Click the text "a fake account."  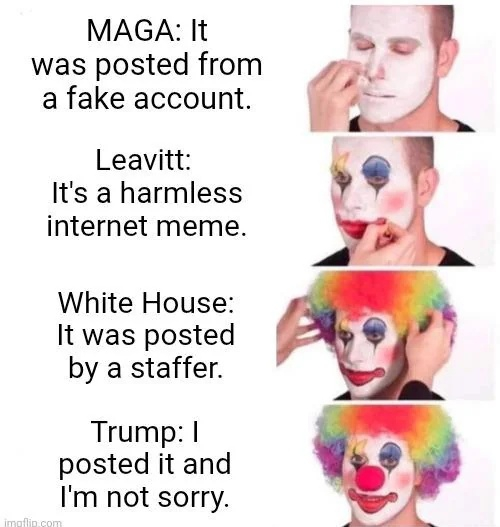(x=147, y=98)
